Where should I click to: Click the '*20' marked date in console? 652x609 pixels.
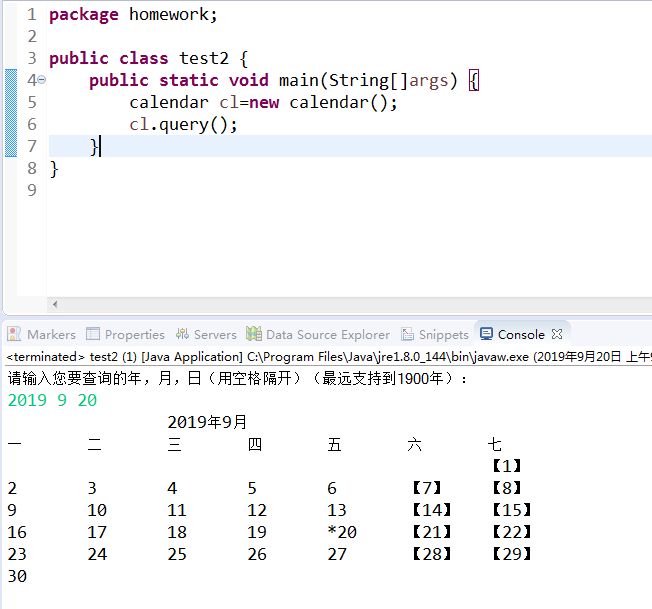(x=342, y=532)
